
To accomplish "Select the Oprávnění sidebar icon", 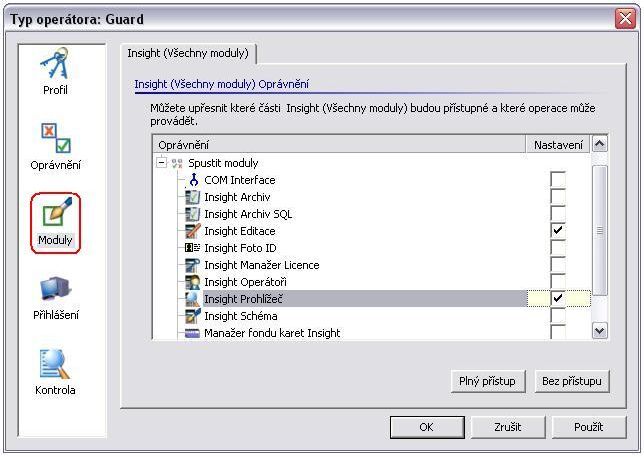I will point(56,138).
